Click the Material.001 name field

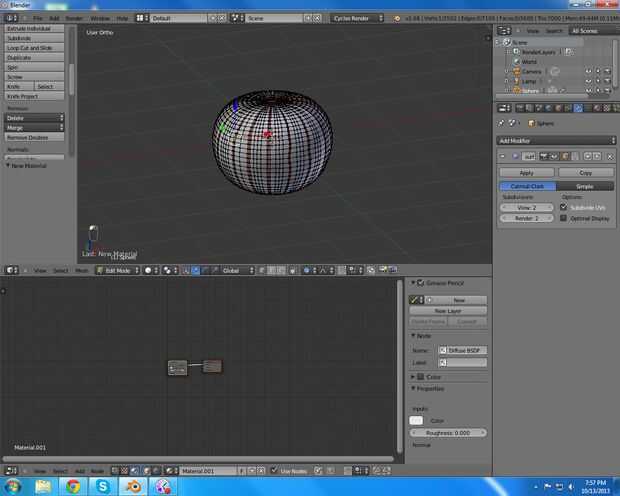coord(208,471)
